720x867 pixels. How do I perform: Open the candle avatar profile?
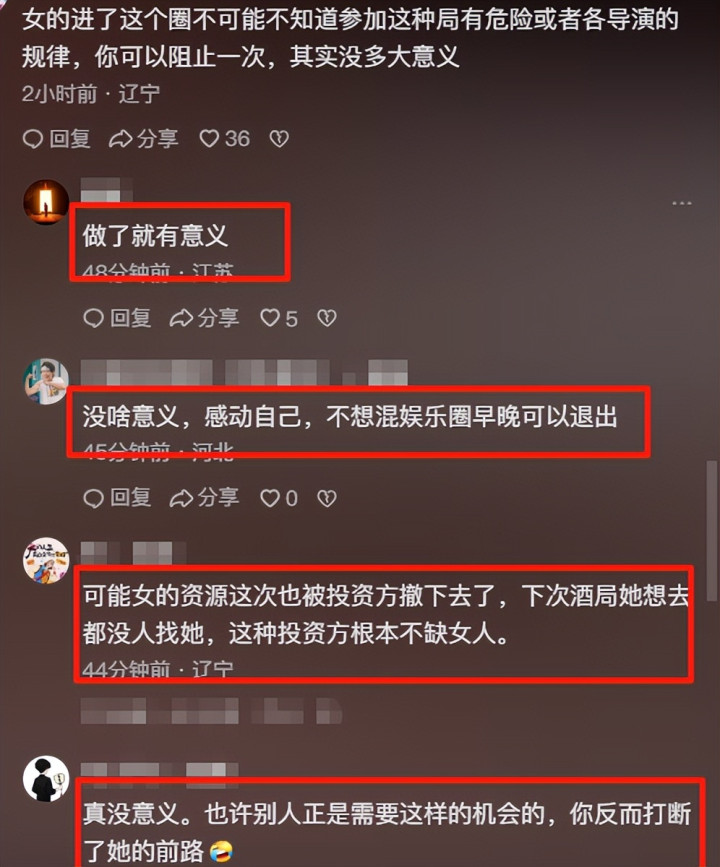[46, 202]
